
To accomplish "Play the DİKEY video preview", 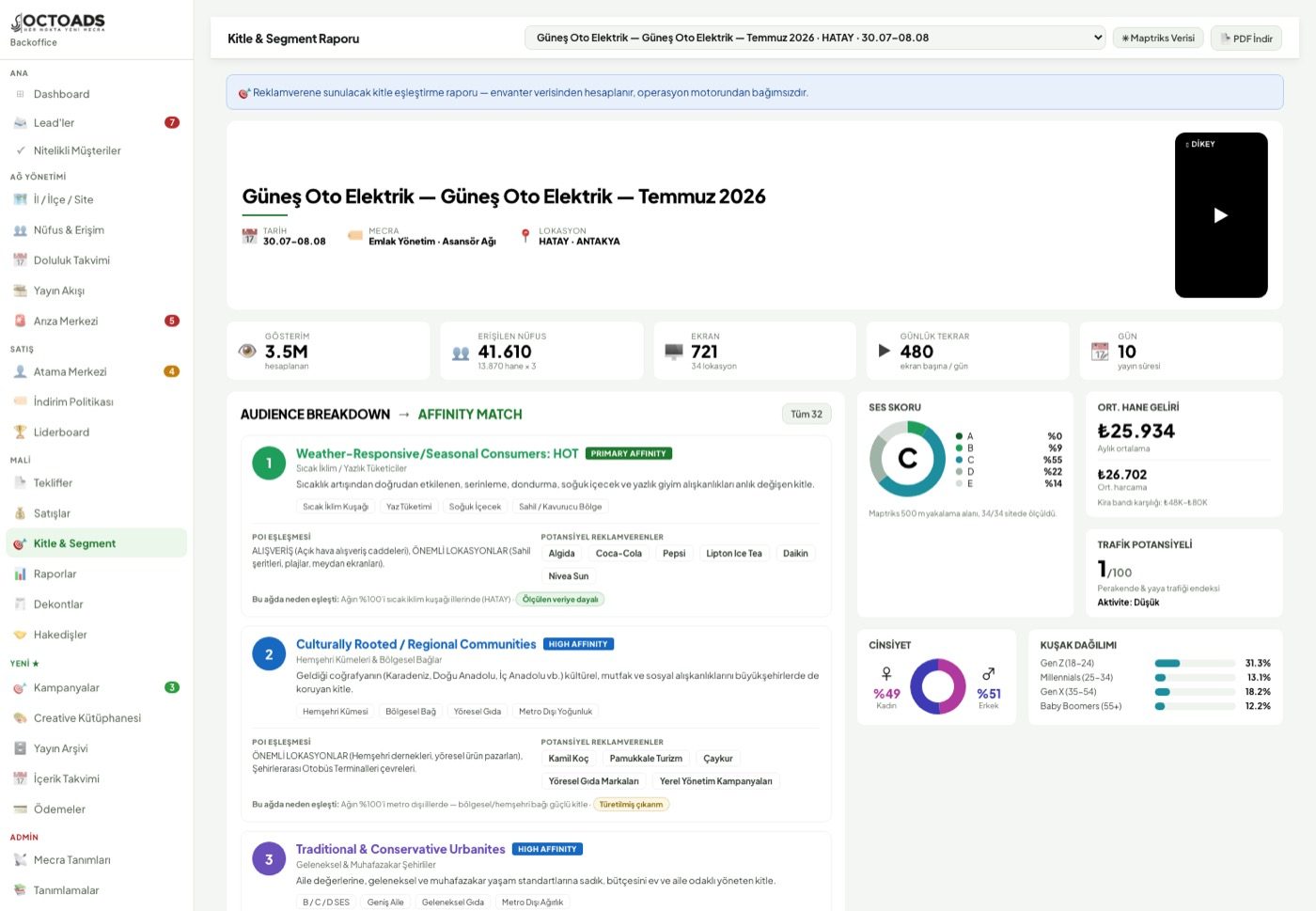I will coord(1221,215).
